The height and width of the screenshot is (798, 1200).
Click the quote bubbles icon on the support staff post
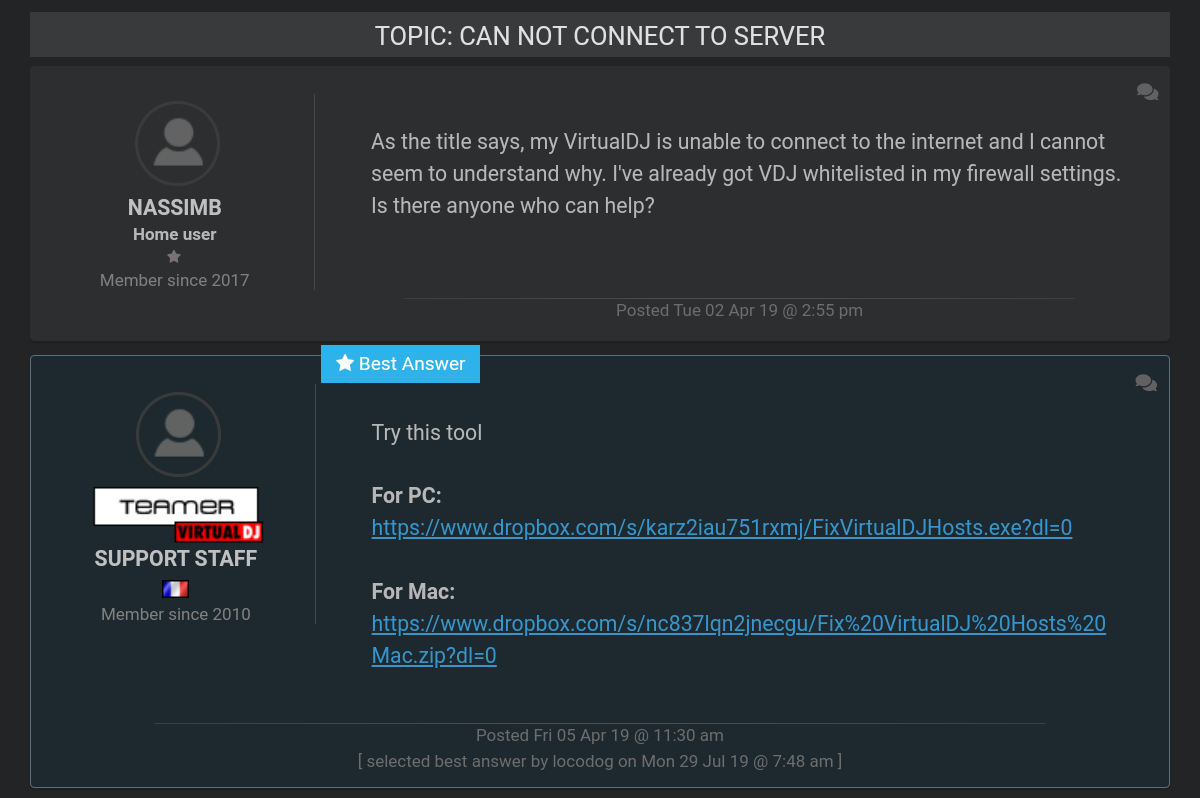pos(1146,383)
